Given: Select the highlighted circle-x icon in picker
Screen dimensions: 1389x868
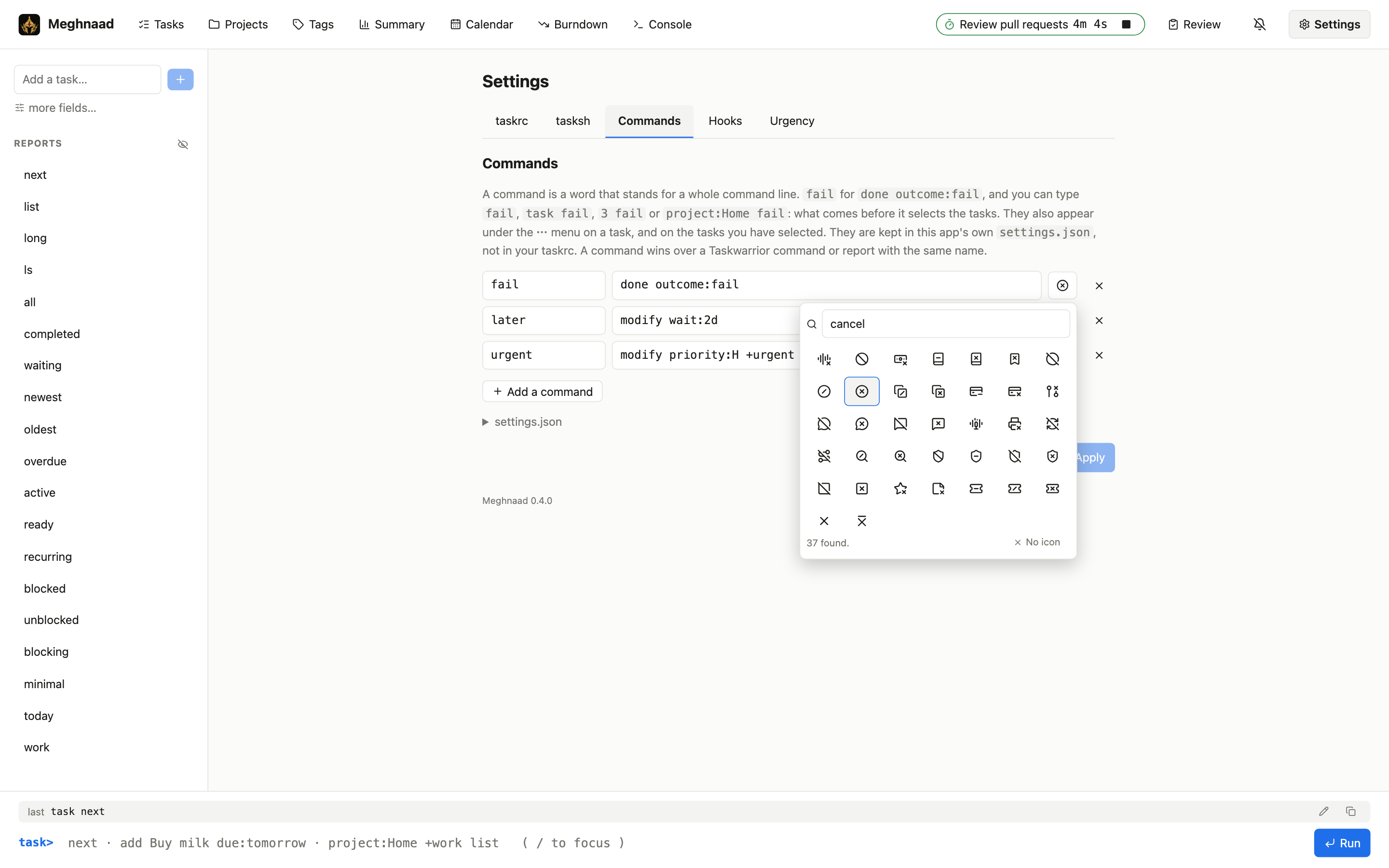Looking at the screenshot, I should [x=861, y=392].
